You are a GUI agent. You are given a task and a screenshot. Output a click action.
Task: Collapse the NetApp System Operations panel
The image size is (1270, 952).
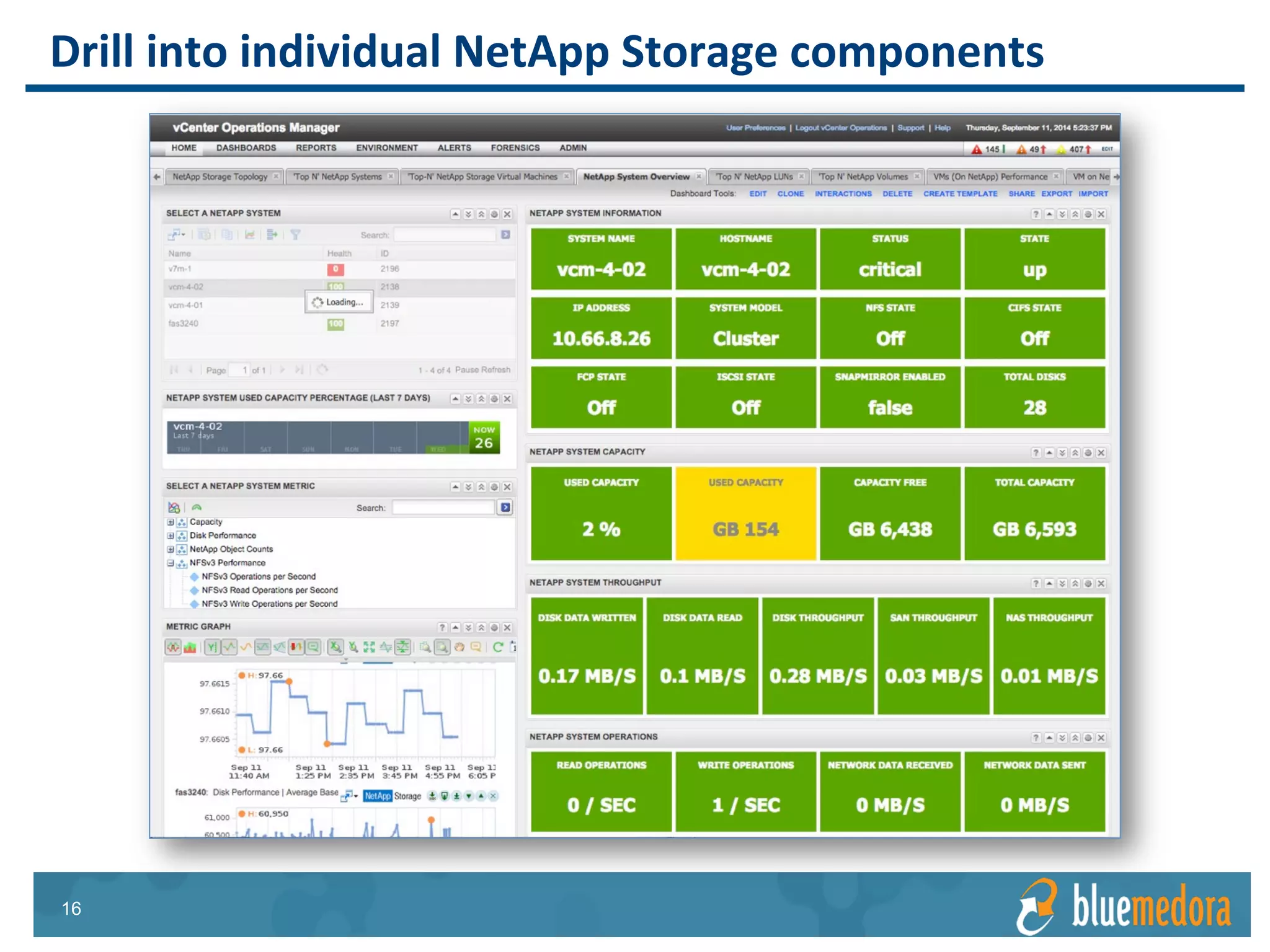(1049, 738)
